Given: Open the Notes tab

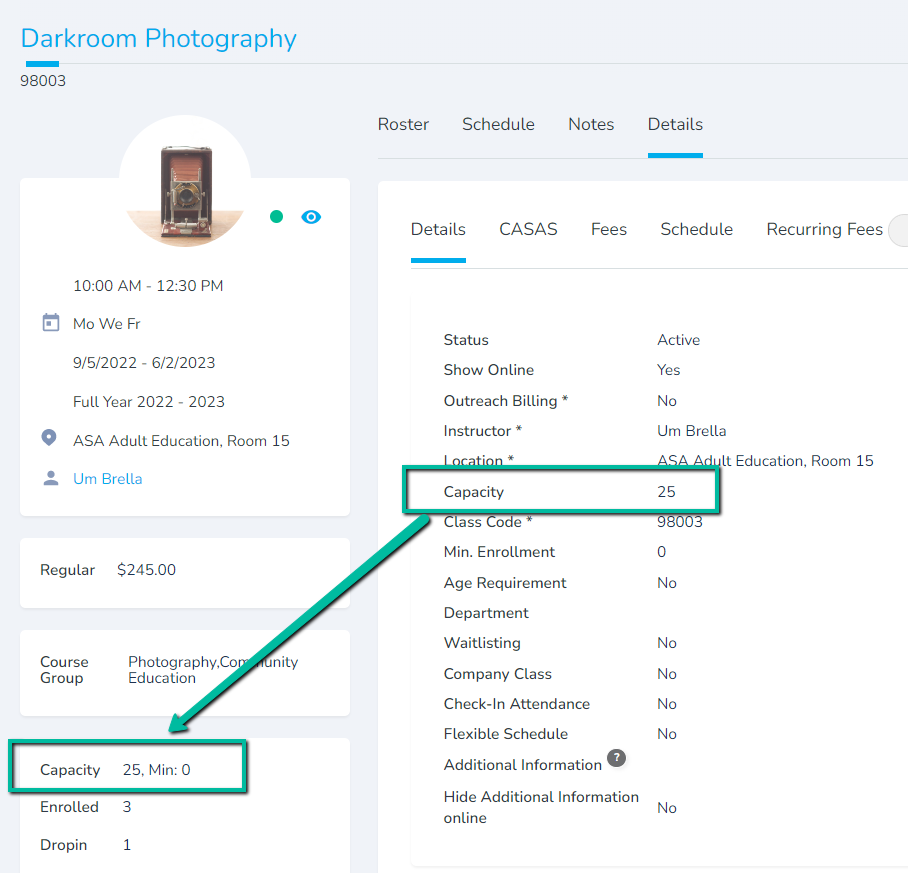Looking at the screenshot, I should click(591, 125).
